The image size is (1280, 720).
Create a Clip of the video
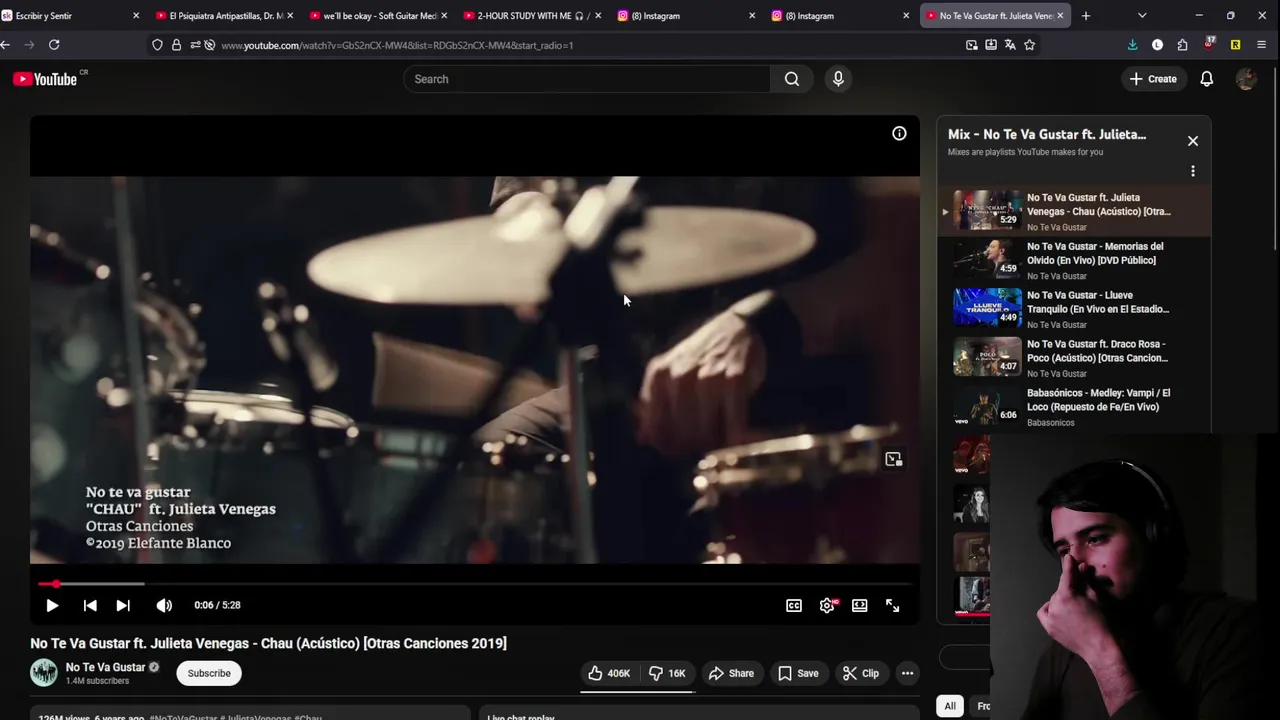(x=860, y=673)
